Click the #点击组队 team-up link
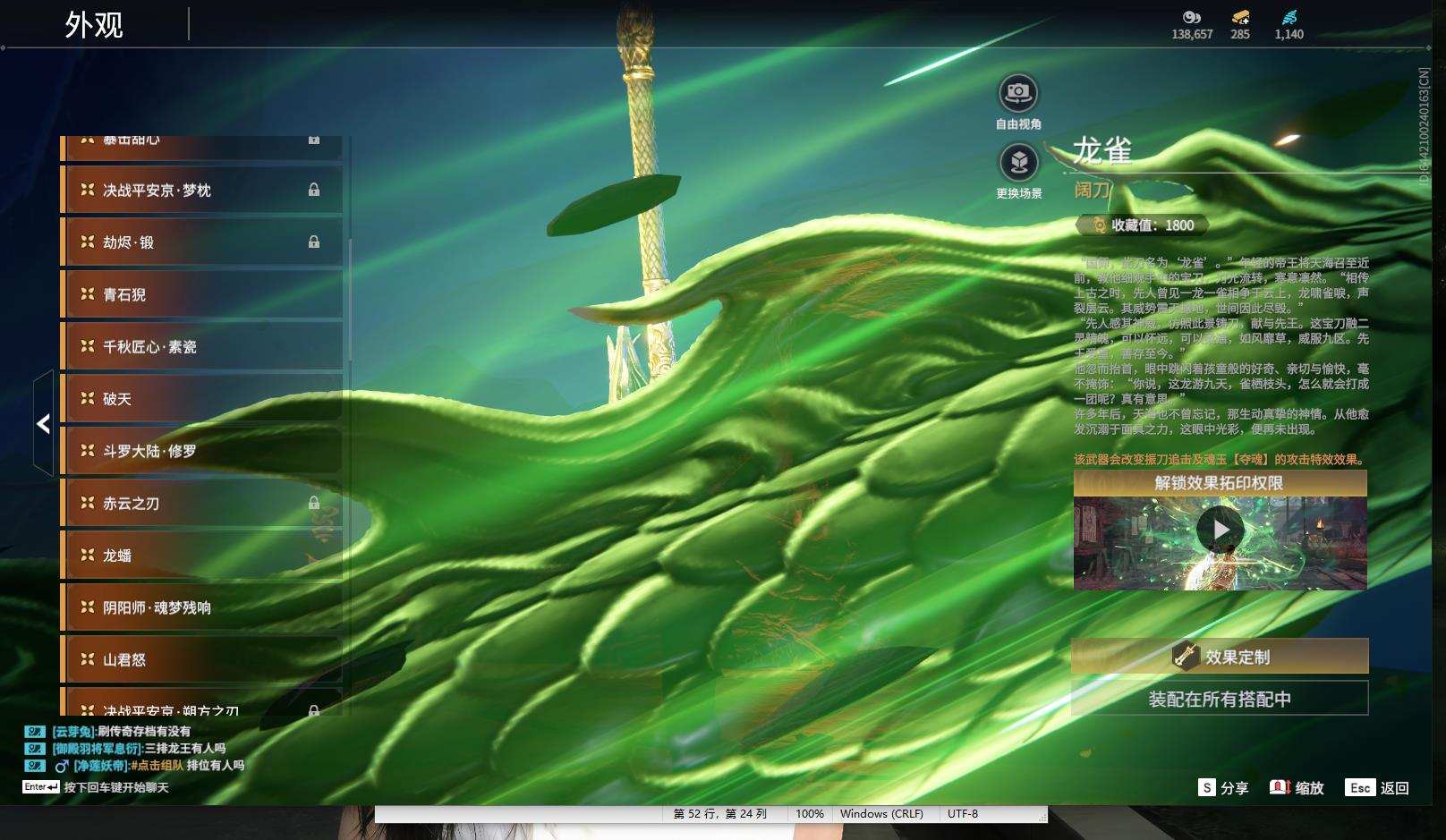 [157, 766]
